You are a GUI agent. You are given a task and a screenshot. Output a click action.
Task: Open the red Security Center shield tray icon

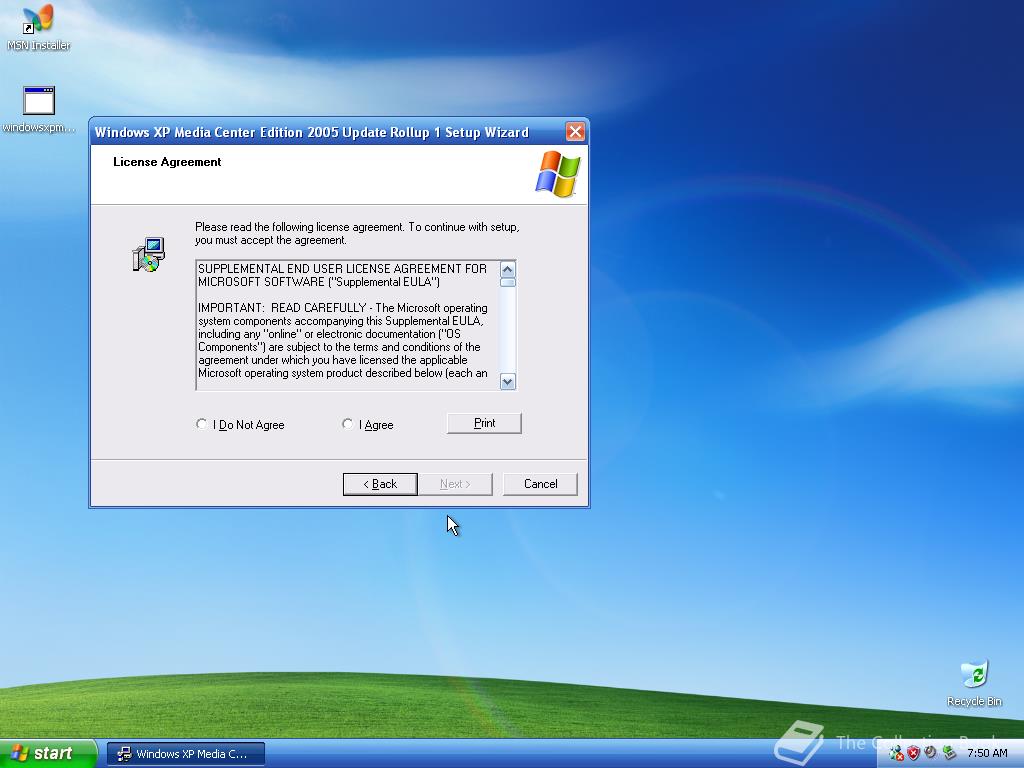(914, 753)
